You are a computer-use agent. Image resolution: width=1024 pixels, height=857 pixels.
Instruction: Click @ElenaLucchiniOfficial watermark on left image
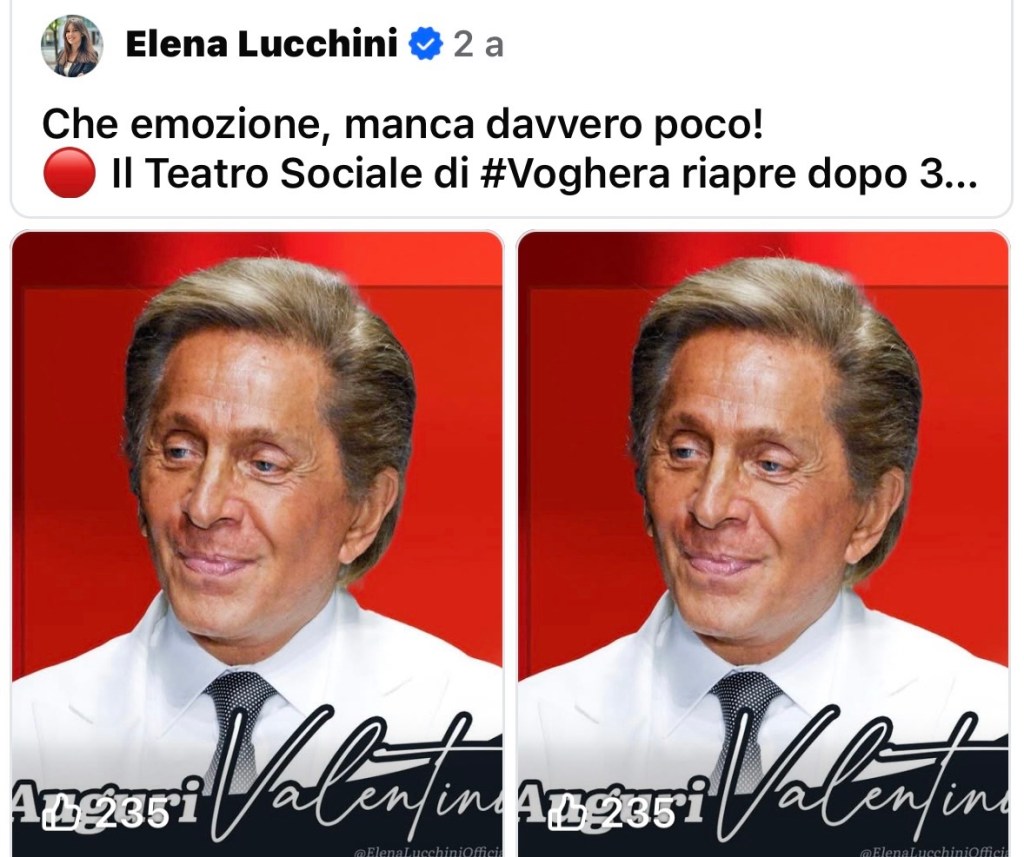428,851
